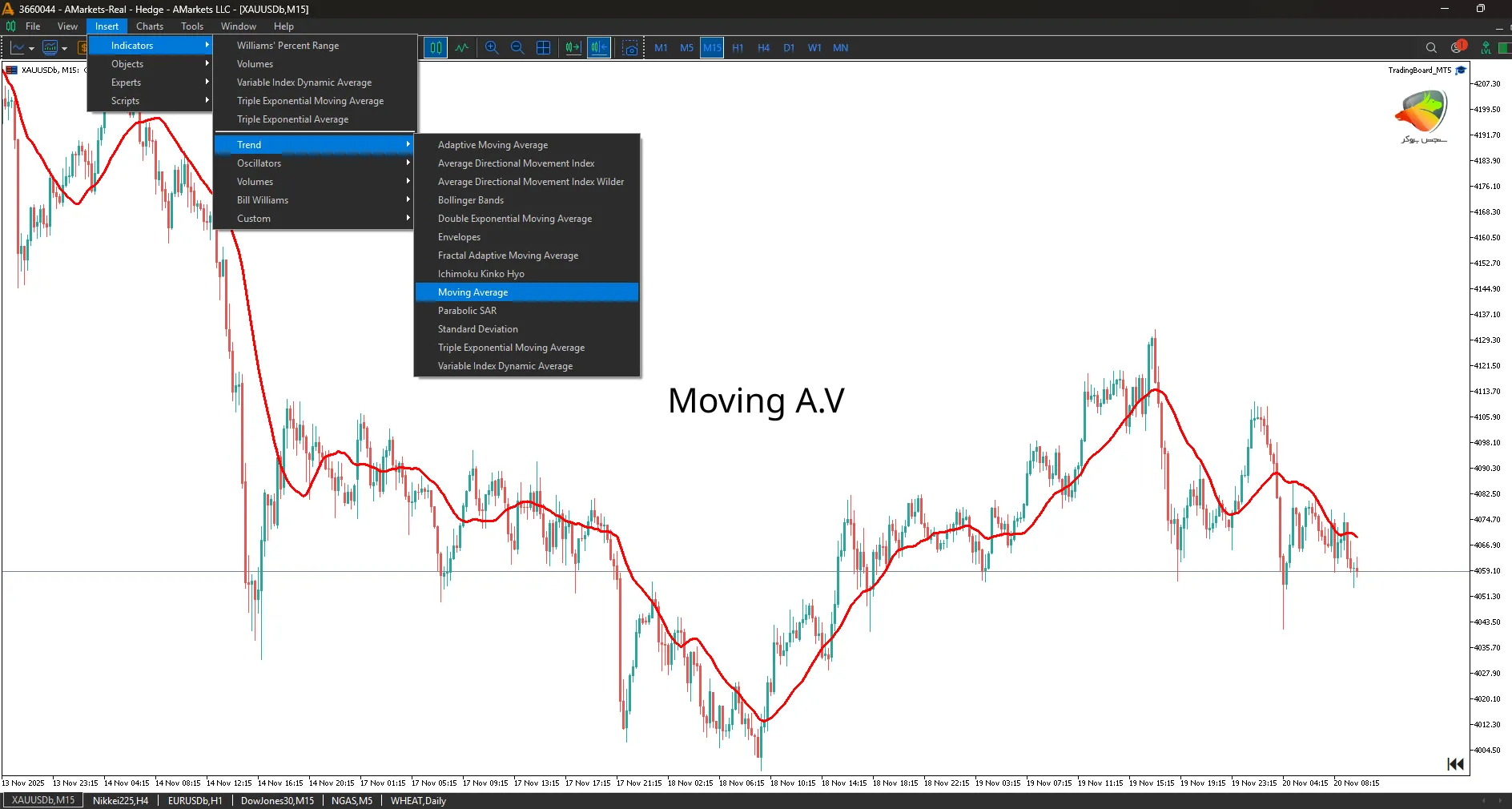Click the TradingBoard_MT5 expert label
The height and width of the screenshot is (809, 1512).
click(x=1419, y=70)
